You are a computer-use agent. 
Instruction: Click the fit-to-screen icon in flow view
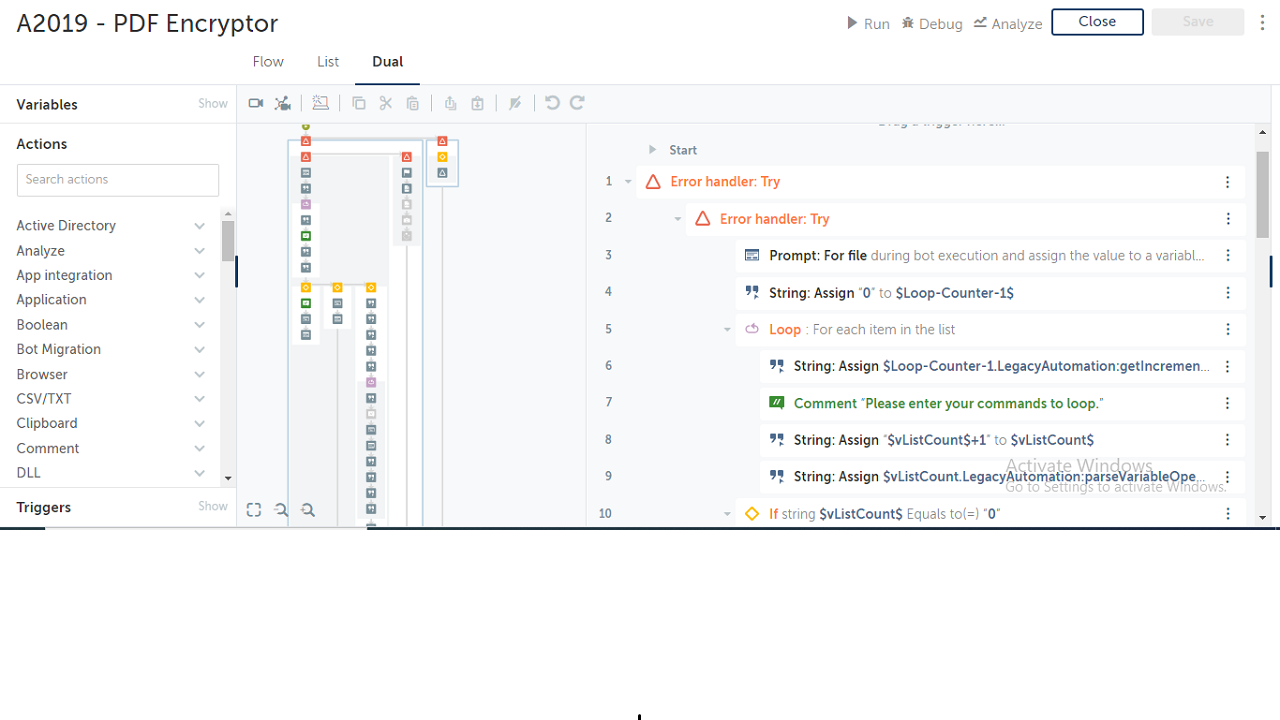(254, 510)
